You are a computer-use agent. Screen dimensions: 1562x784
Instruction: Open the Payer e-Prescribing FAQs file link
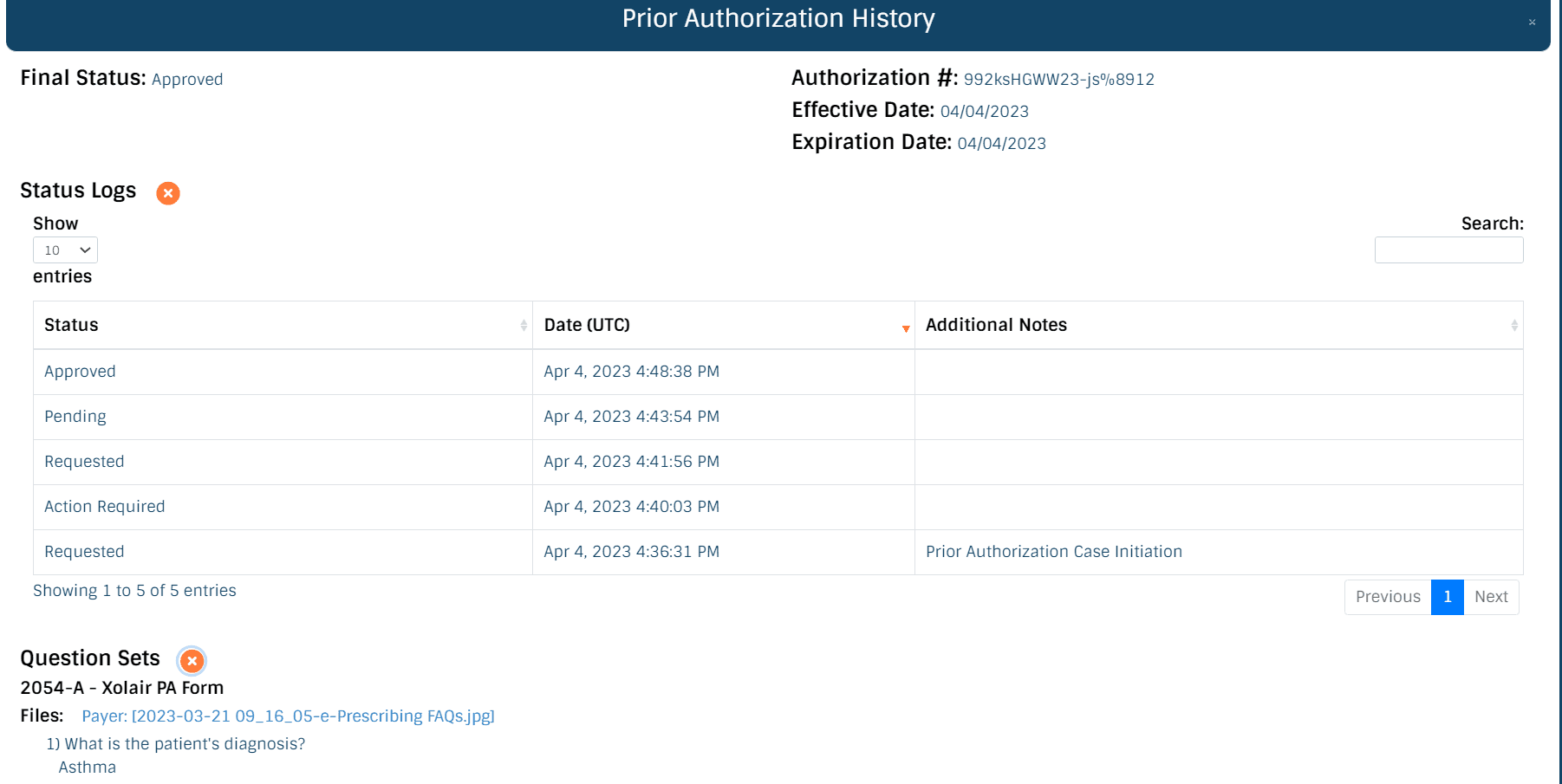pos(288,716)
